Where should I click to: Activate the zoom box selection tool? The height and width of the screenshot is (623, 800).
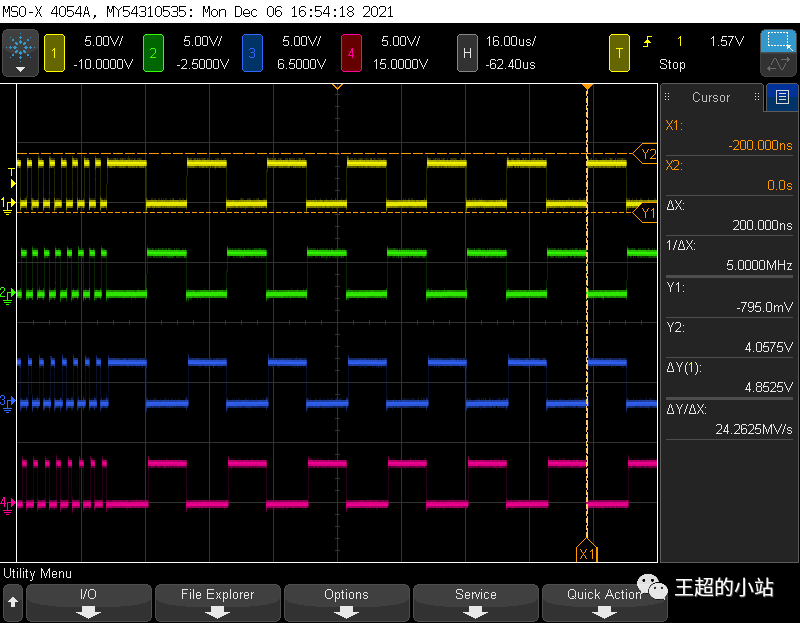[777, 42]
